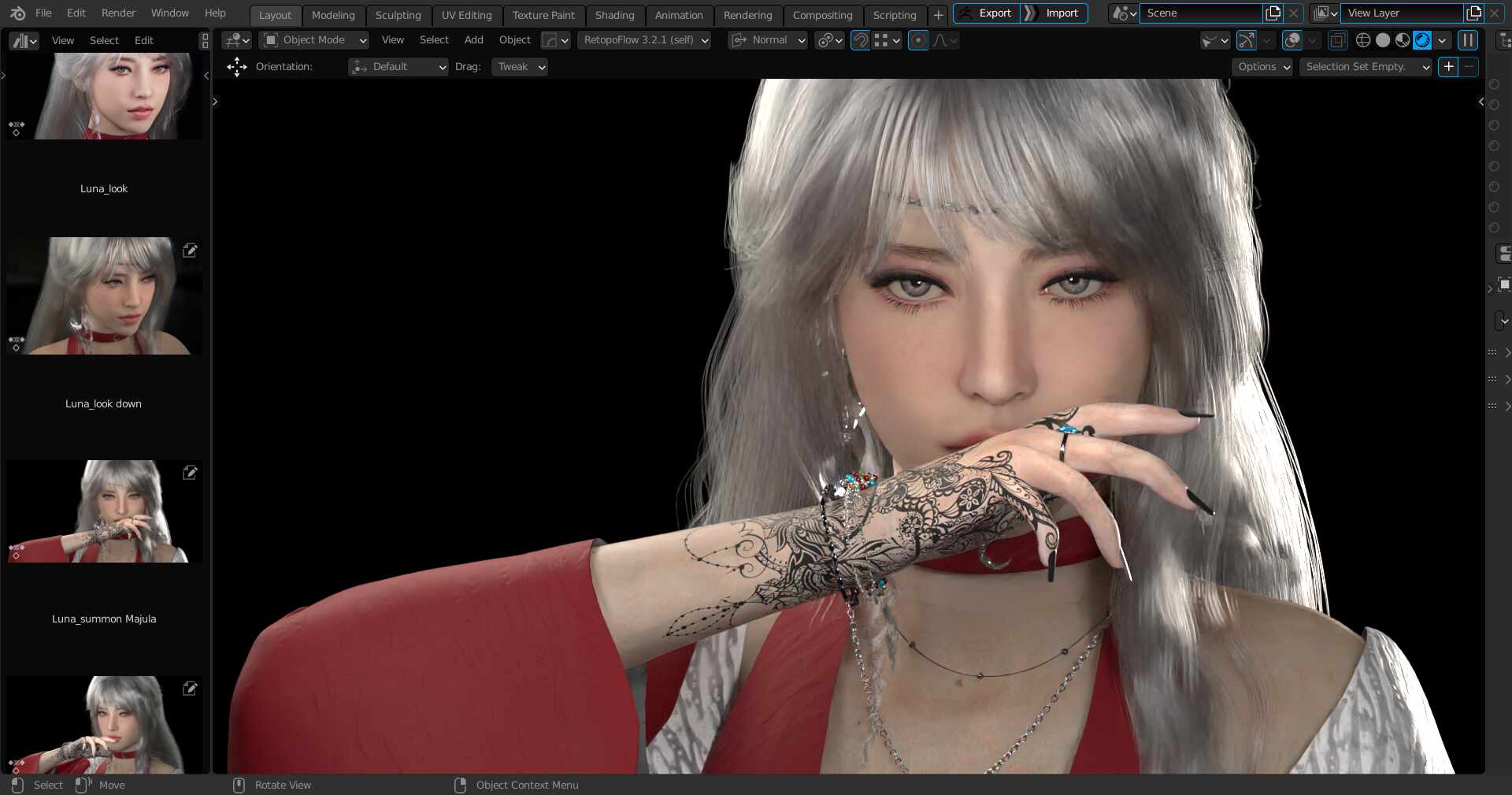Open the Object Mode dropdown

[313, 40]
